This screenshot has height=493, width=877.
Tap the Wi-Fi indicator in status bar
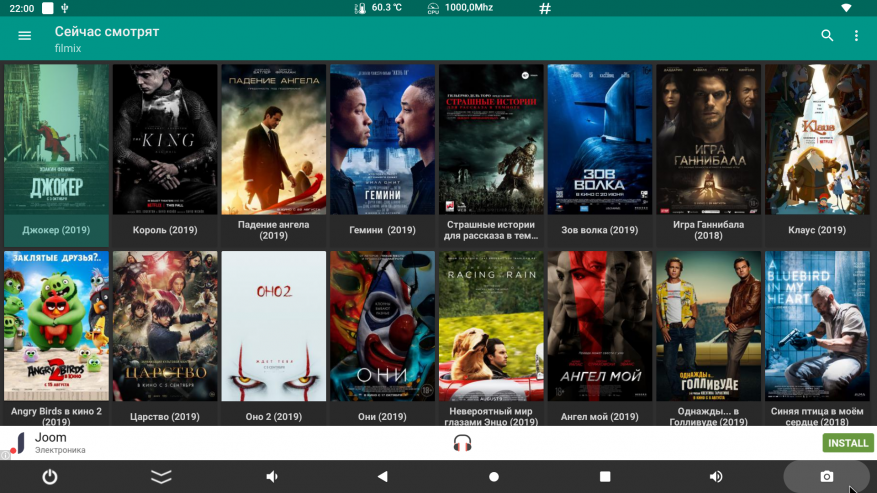tap(846, 8)
